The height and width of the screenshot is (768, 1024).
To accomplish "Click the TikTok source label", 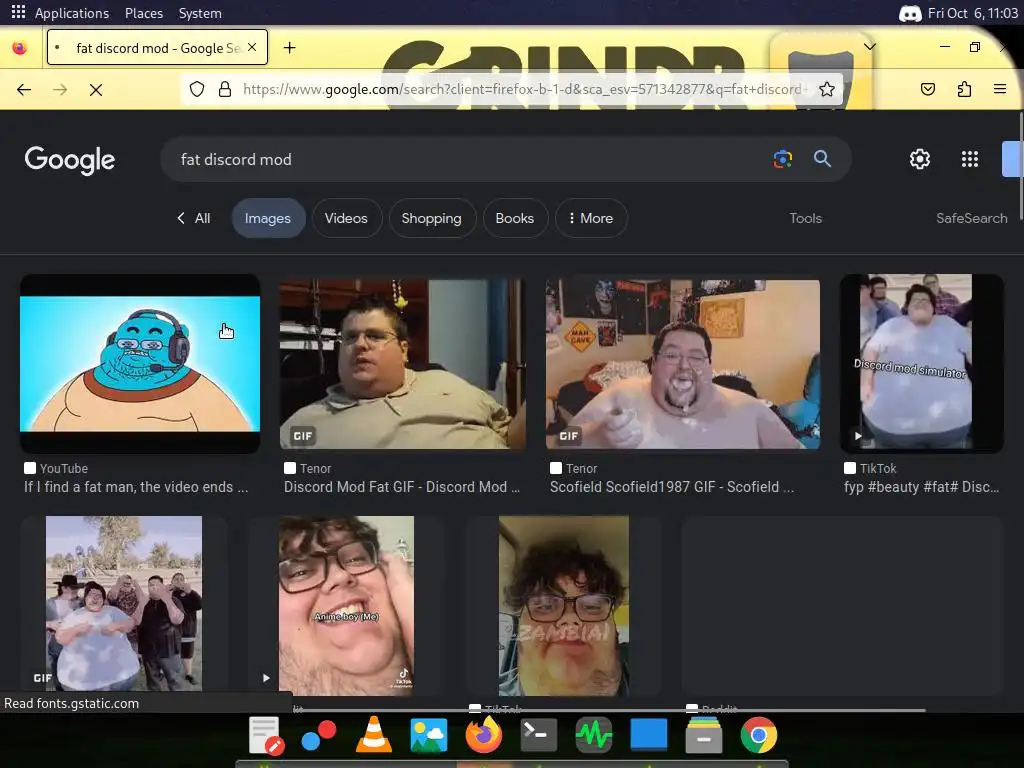I will click(x=878, y=468).
